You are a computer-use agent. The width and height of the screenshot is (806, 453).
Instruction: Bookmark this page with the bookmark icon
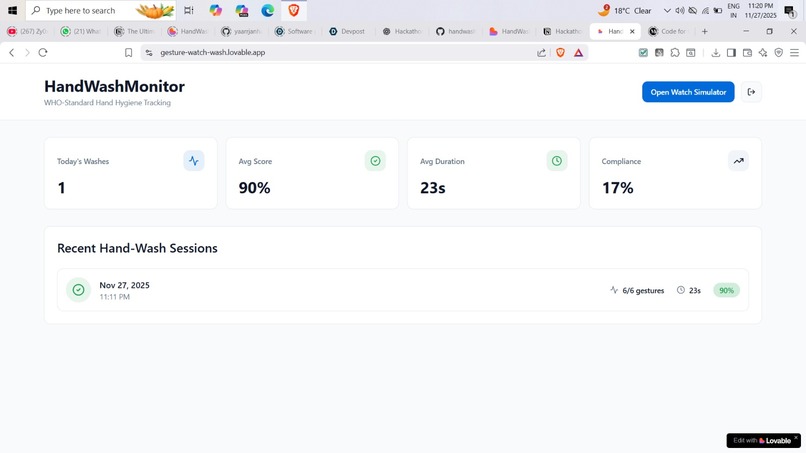(x=129, y=52)
